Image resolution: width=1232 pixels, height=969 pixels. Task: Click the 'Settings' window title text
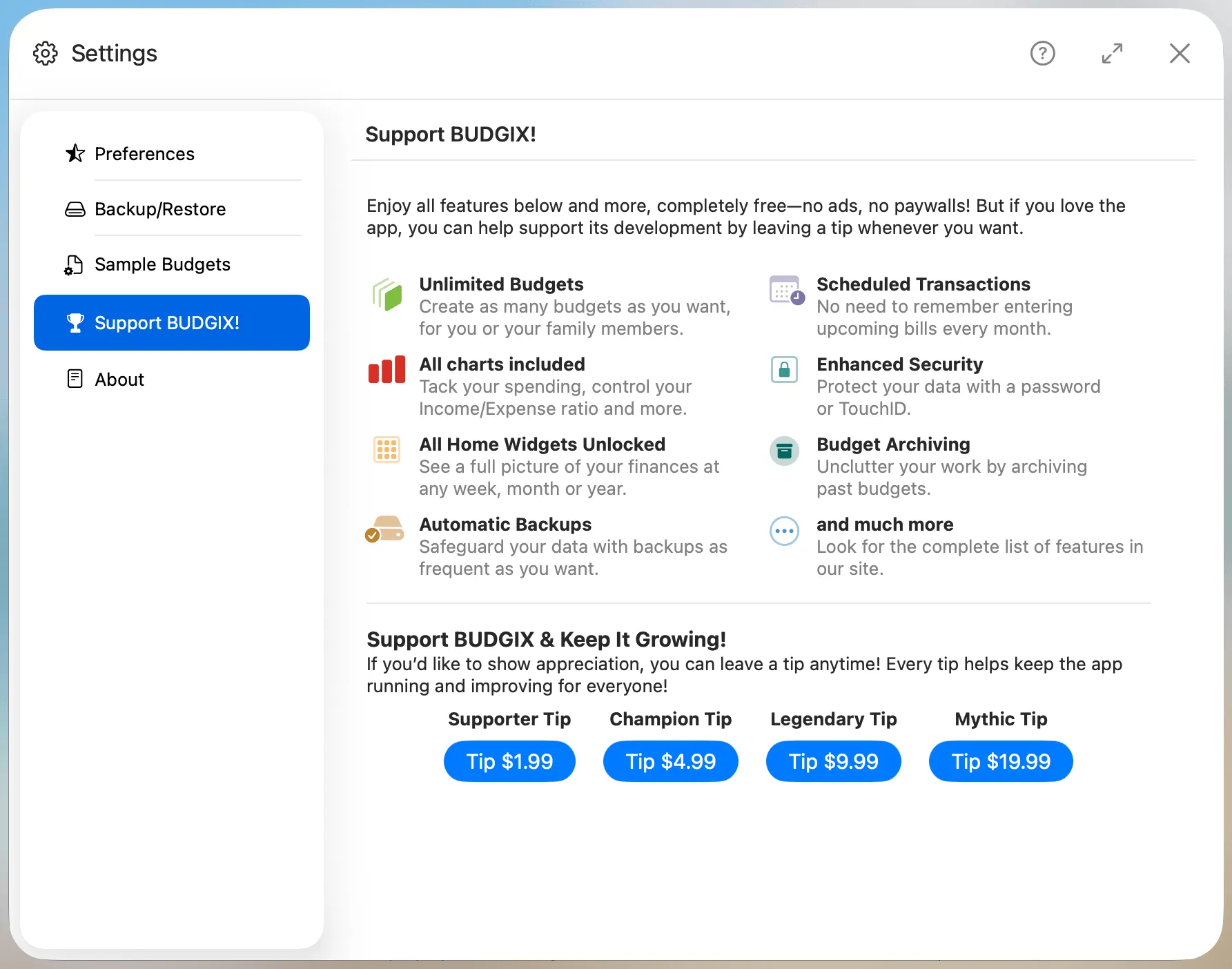tap(114, 53)
